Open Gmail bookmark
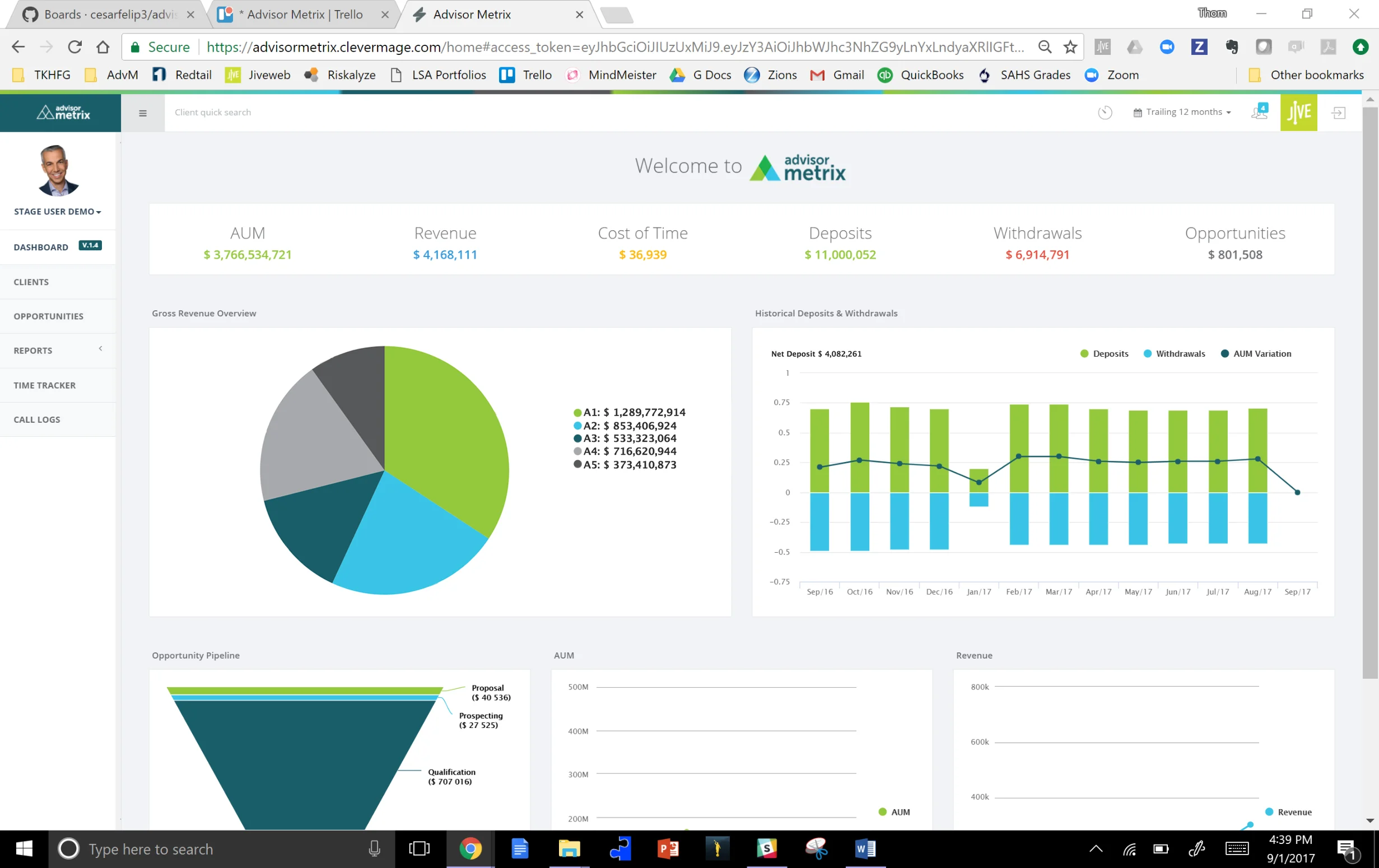The height and width of the screenshot is (868, 1379). 837,75
